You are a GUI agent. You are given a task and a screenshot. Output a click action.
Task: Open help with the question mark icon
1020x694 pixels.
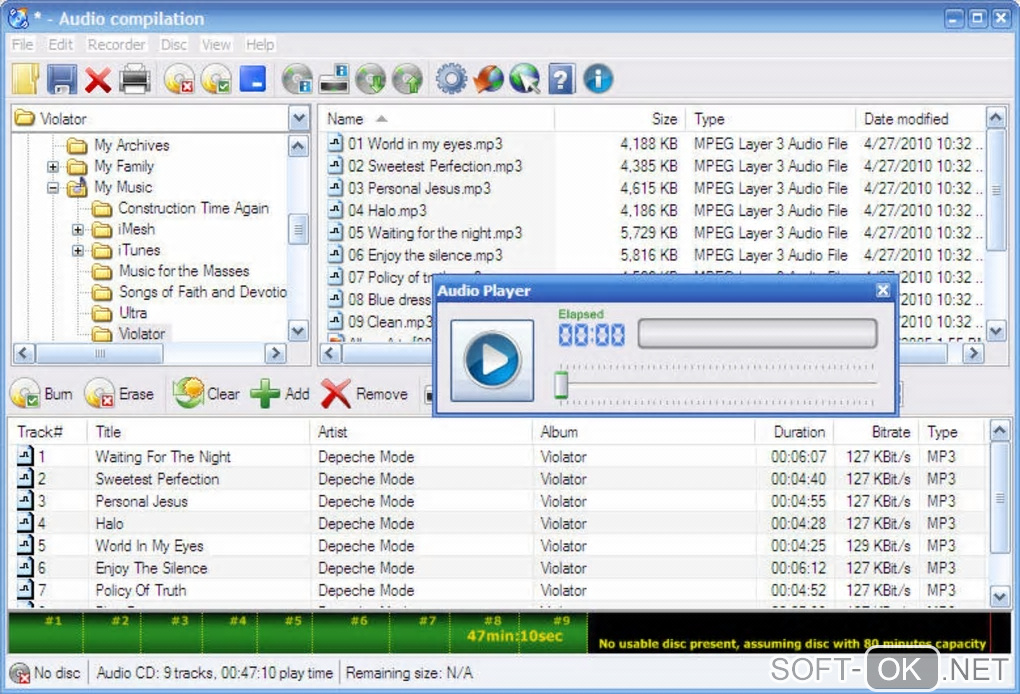[561, 79]
